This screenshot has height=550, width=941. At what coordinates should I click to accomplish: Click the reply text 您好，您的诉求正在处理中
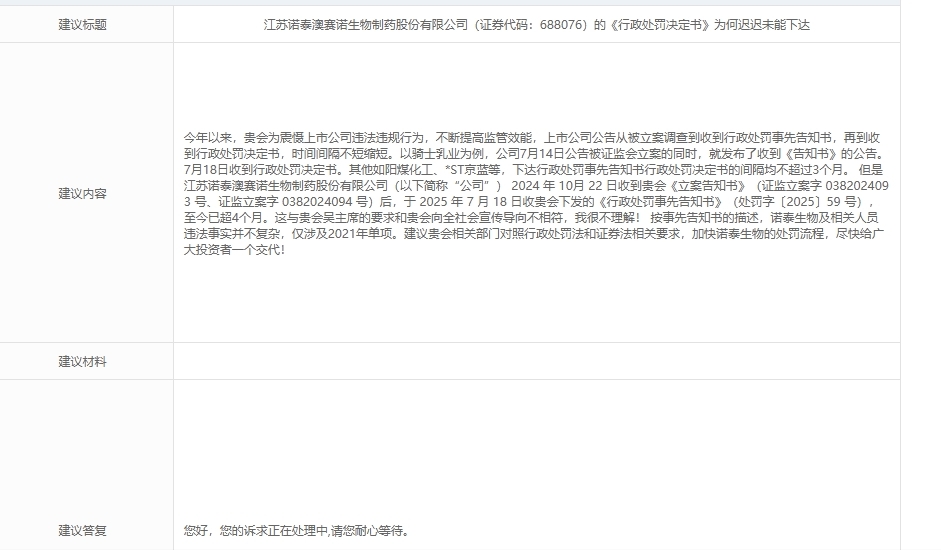click(x=297, y=531)
